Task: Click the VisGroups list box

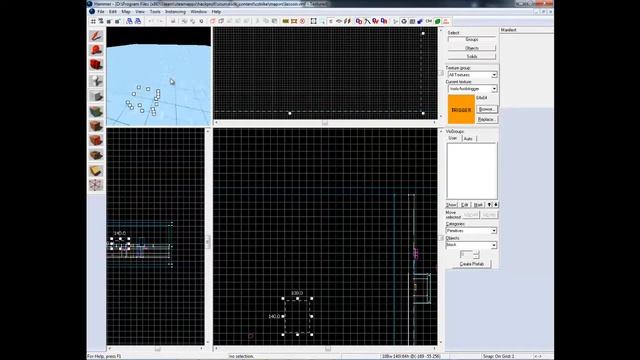Action: (x=472, y=171)
